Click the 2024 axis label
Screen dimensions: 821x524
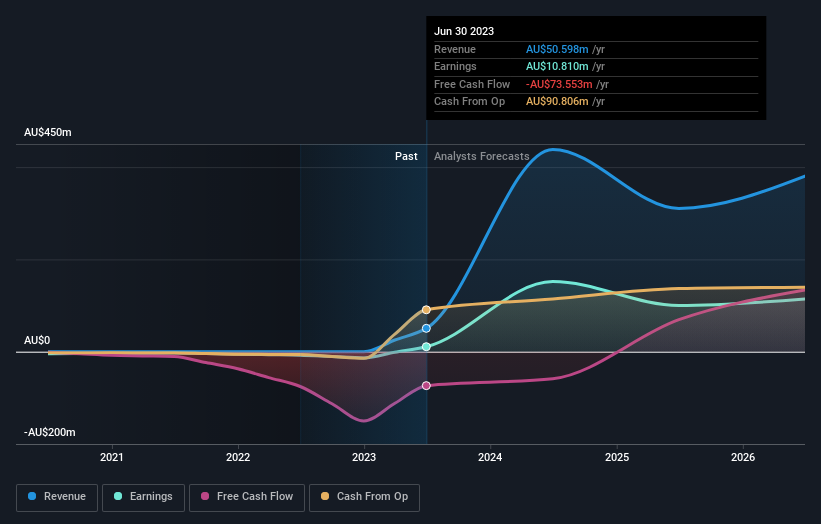coord(490,457)
